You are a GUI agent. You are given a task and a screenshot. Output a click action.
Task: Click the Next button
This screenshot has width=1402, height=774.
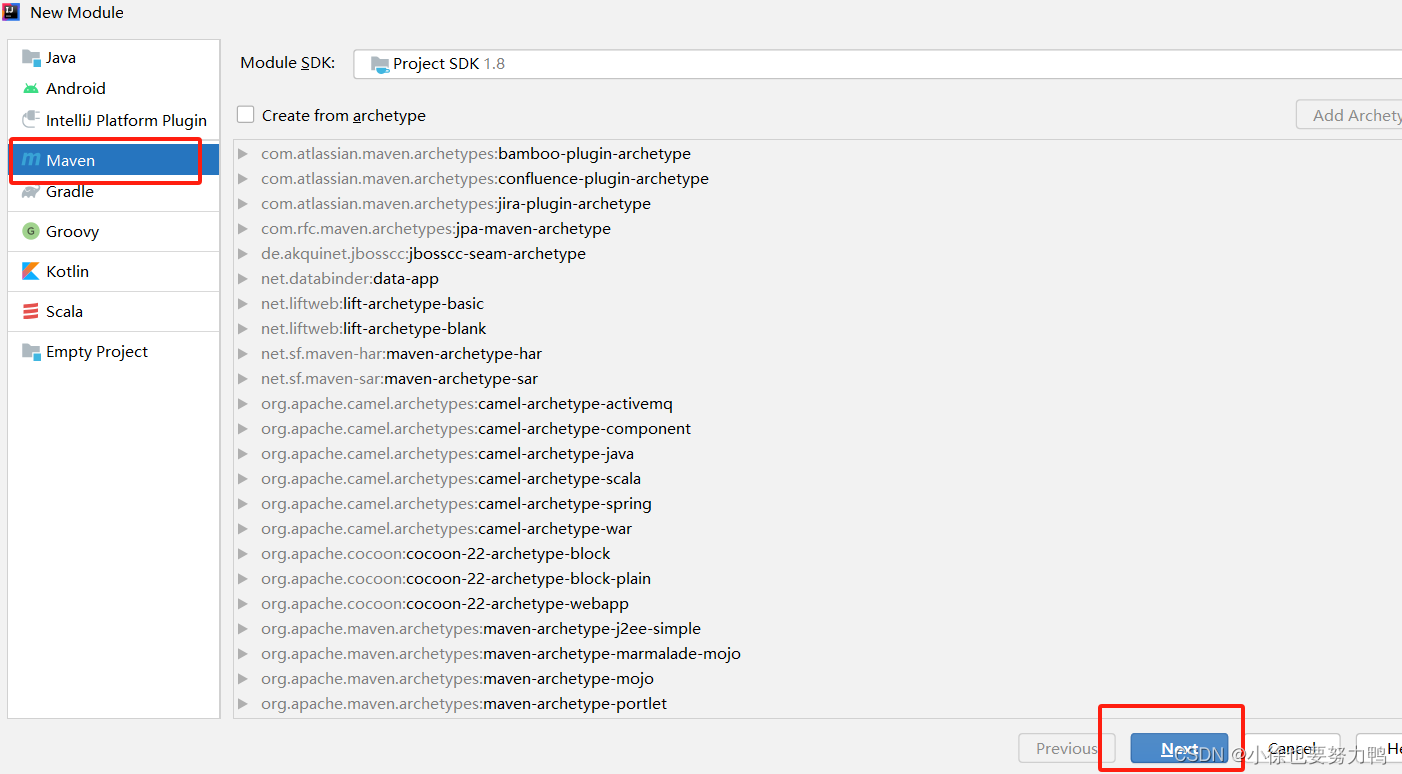coord(1179,748)
